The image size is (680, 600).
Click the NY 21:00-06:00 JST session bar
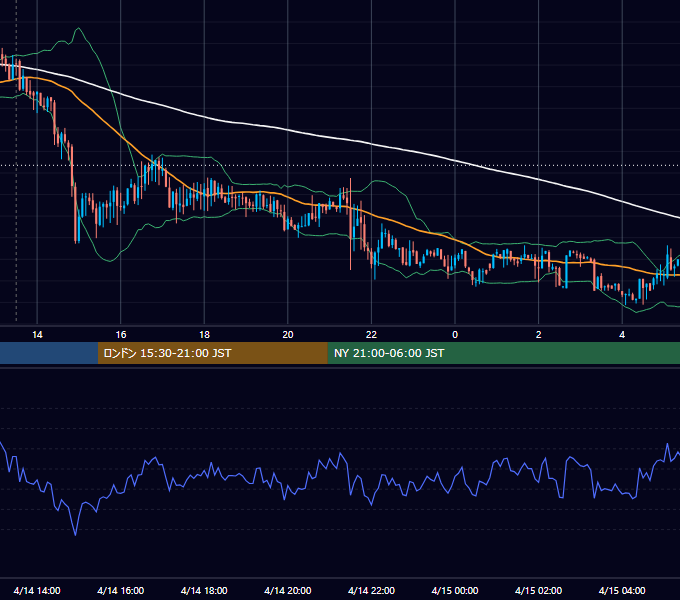tap(504, 353)
